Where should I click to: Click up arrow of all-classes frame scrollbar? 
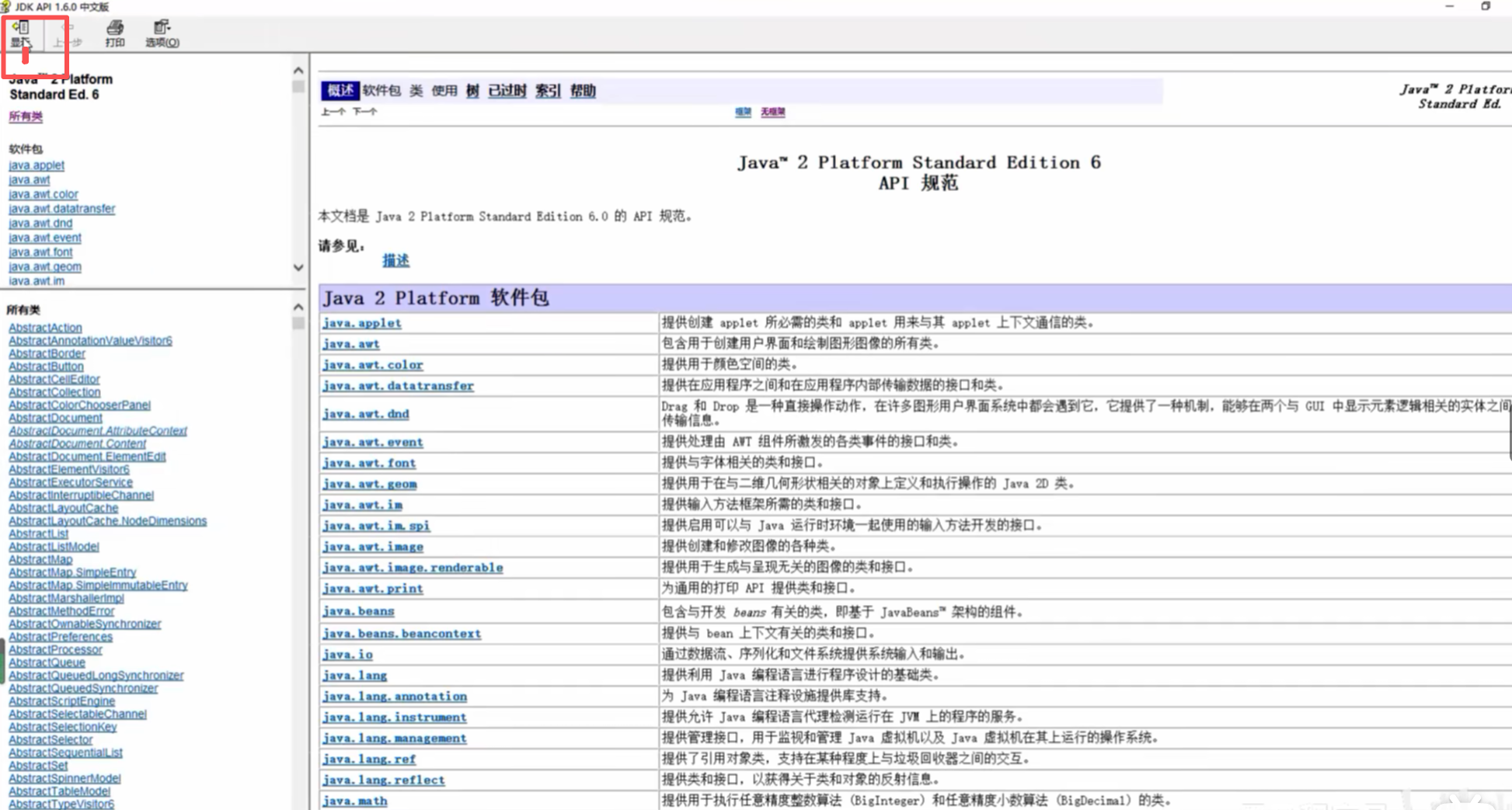[298, 307]
